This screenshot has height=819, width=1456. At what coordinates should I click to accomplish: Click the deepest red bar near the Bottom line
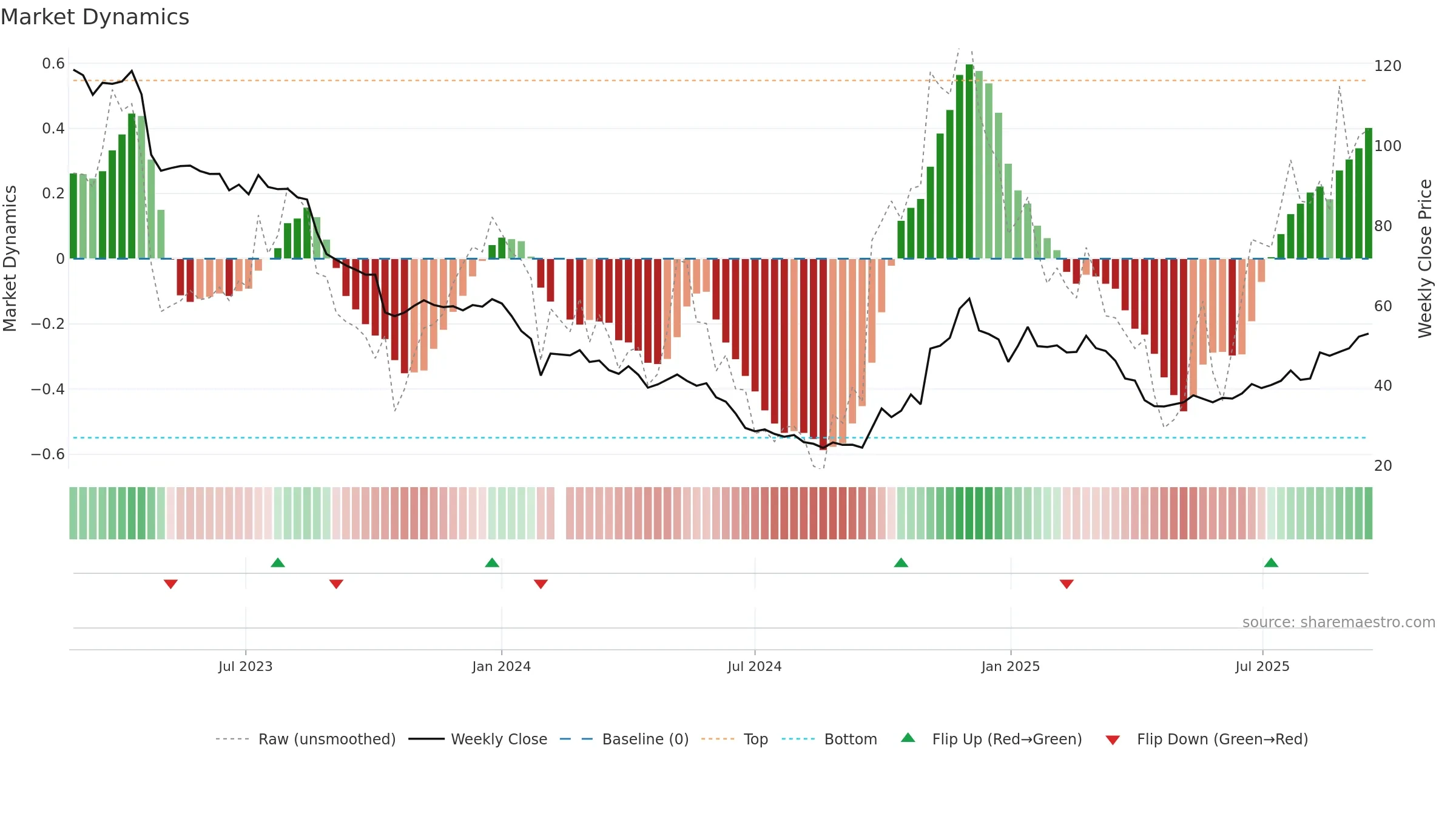[823, 354]
